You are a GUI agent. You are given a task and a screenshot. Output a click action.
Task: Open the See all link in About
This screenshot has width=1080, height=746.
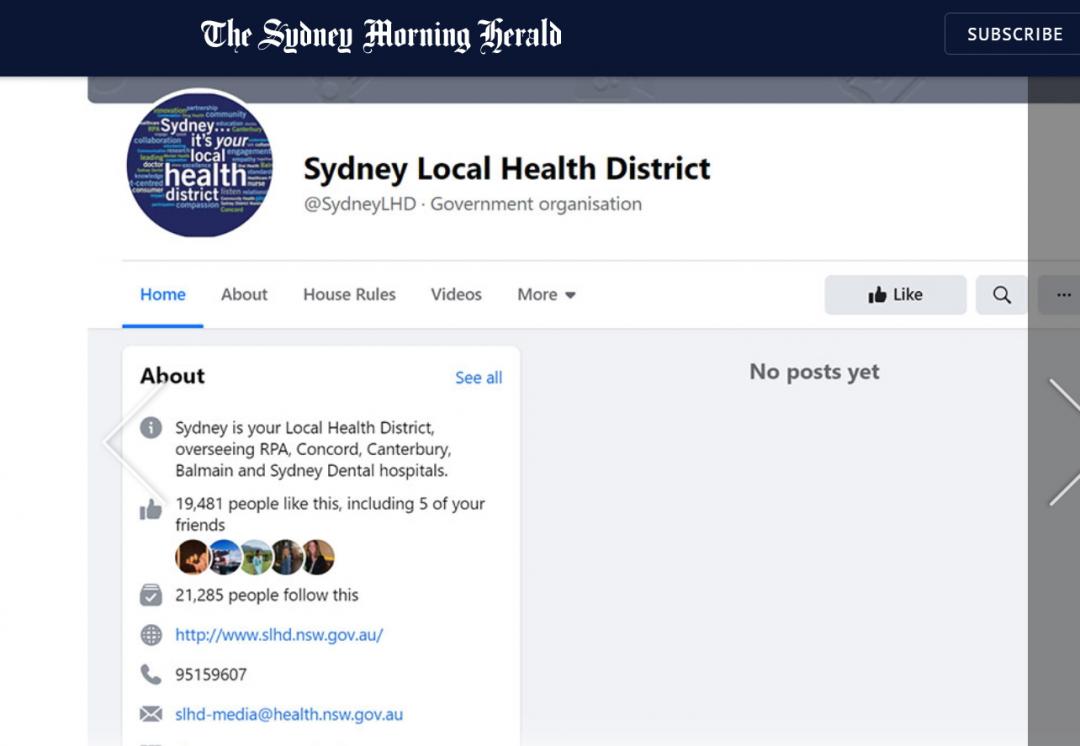click(x=478, y=377)
